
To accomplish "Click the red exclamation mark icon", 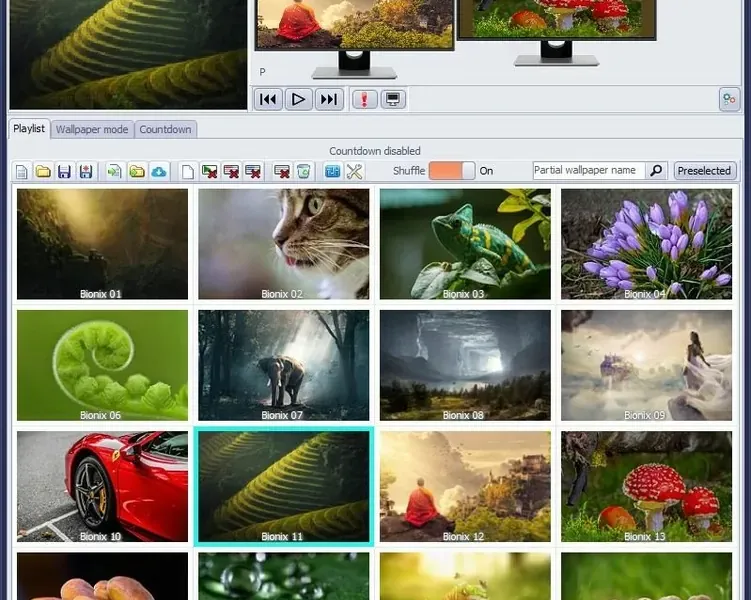I will coord(364,99).
